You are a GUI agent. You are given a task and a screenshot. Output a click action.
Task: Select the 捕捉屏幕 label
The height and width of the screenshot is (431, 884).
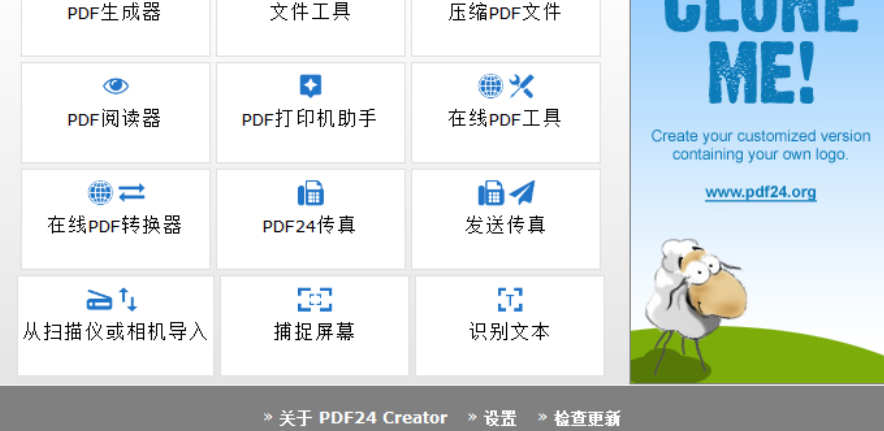click(314, 332)
